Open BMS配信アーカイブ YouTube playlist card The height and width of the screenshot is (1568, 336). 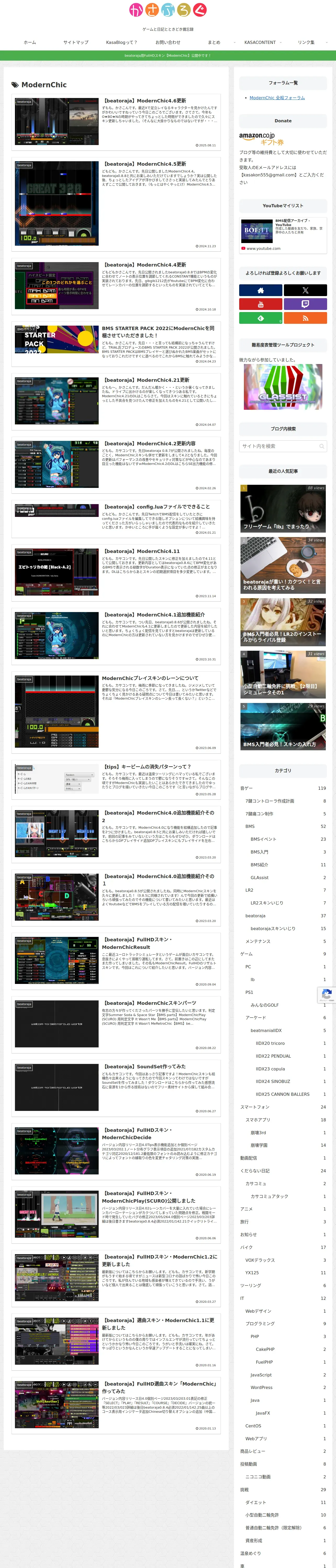[x=283, y=235]
